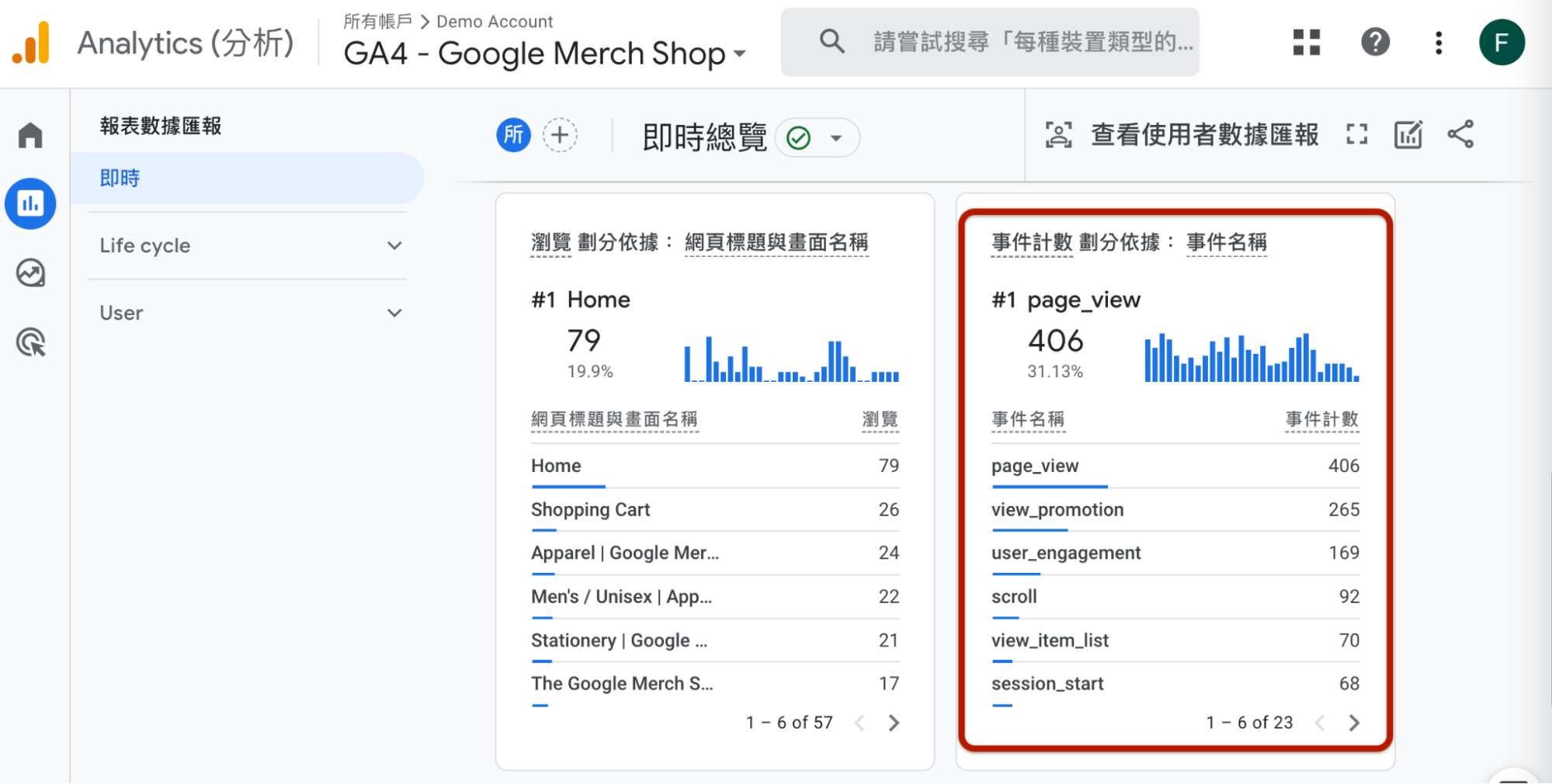Click the green checkmark status icon

click(798, 138)
